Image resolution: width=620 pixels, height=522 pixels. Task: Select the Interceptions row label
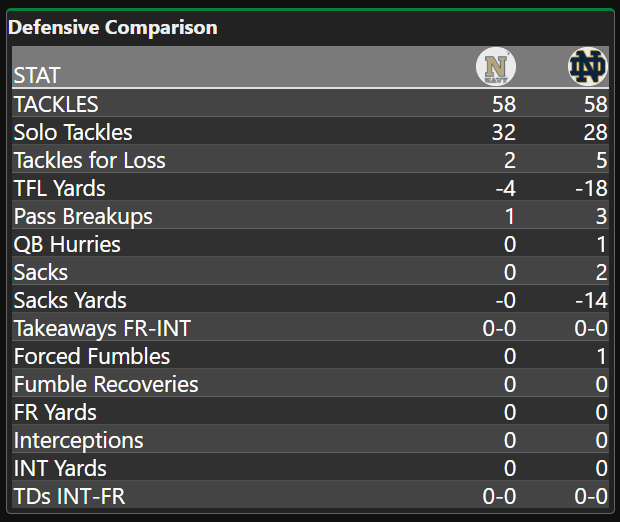79,440
